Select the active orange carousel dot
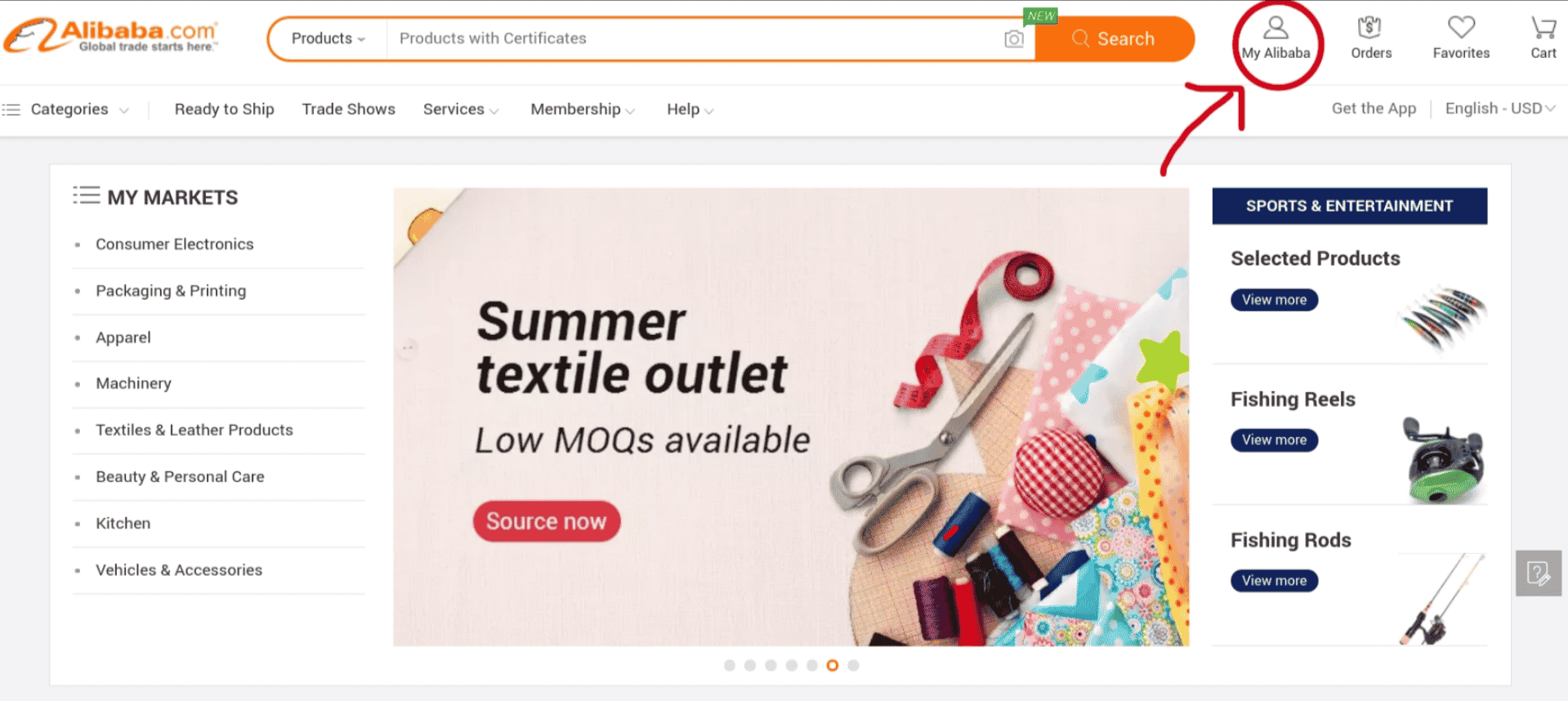Viewport: 1568px width, 701px height. pos(833,665)
